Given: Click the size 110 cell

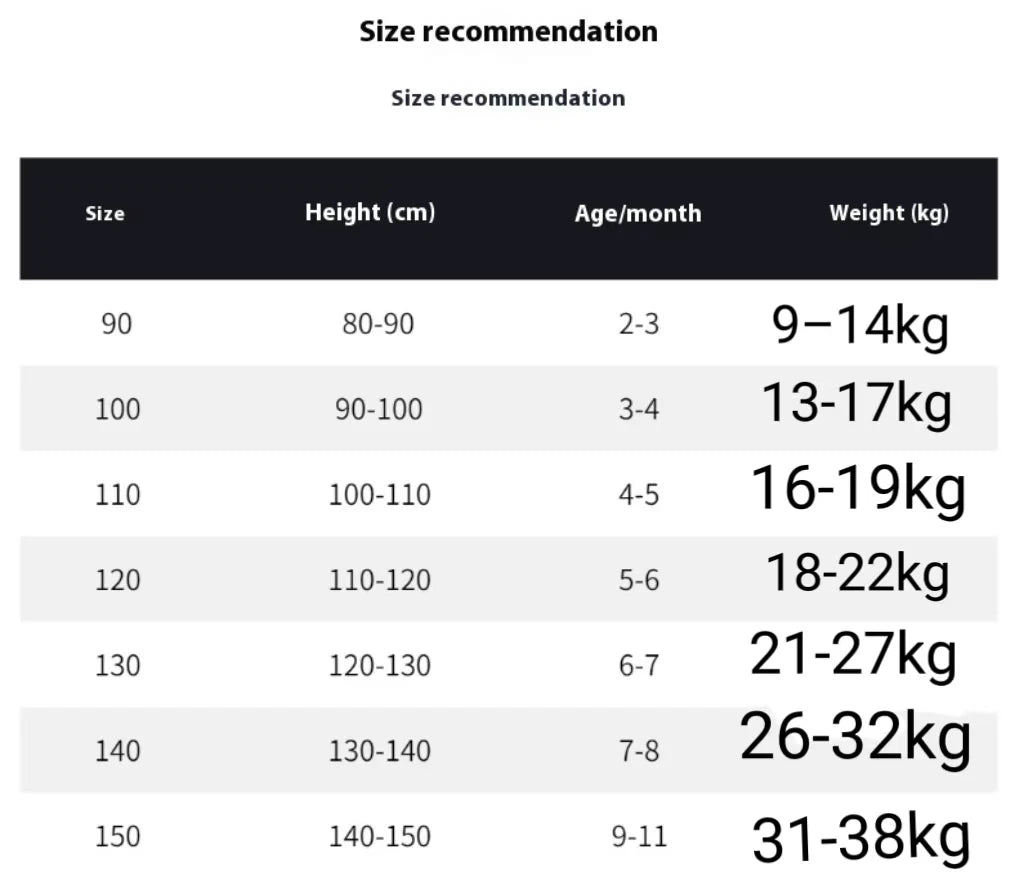Looking at the screenshot, I should 117,495.
